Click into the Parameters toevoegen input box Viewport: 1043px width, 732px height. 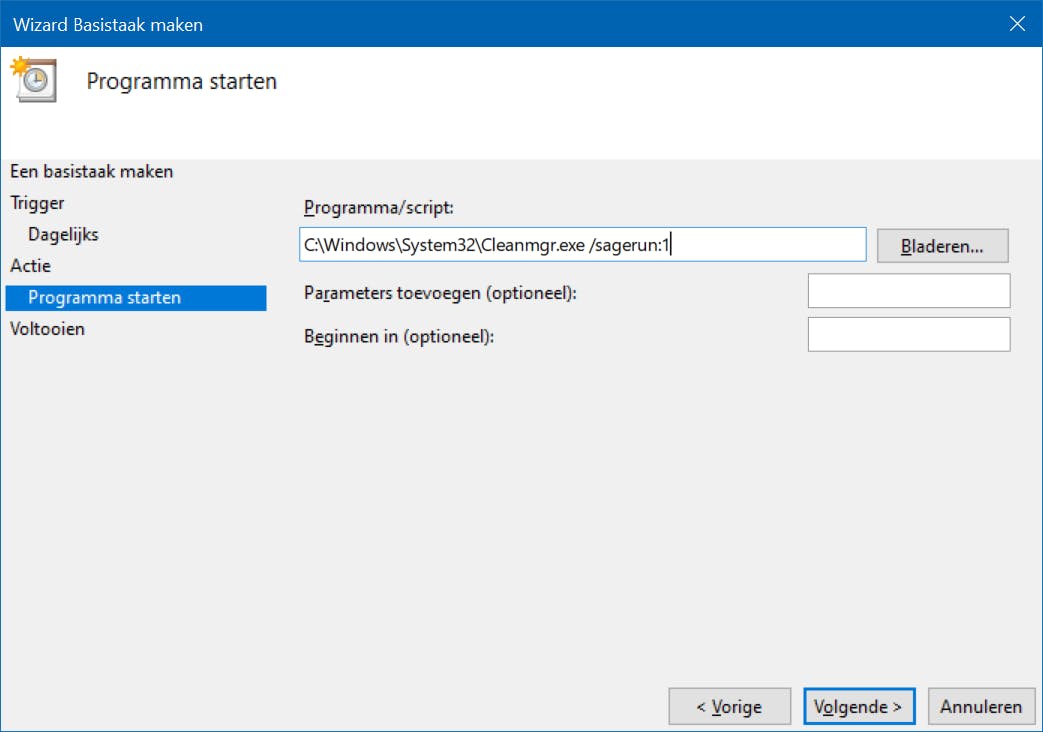[x=908, y=291]
